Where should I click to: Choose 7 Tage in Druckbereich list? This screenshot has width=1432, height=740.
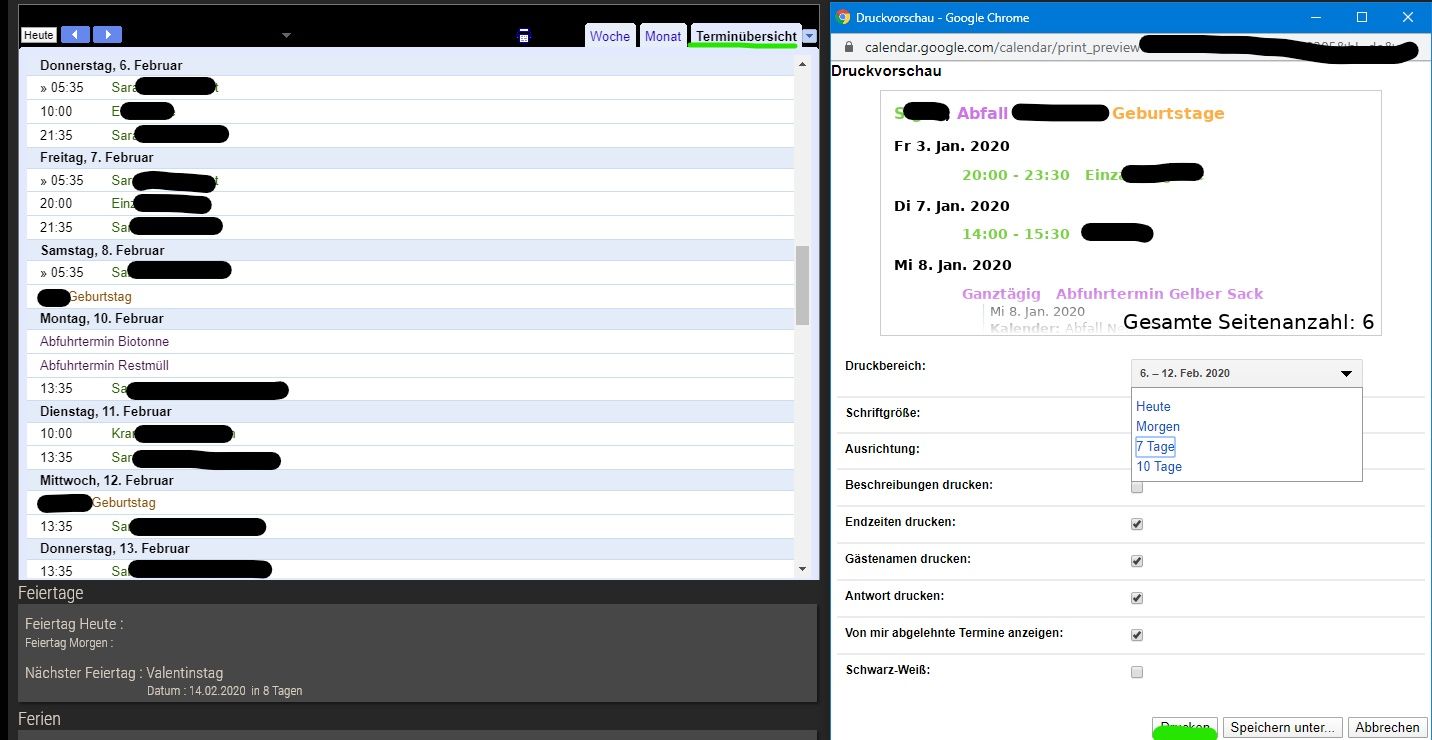click(x=1155, y=447)
